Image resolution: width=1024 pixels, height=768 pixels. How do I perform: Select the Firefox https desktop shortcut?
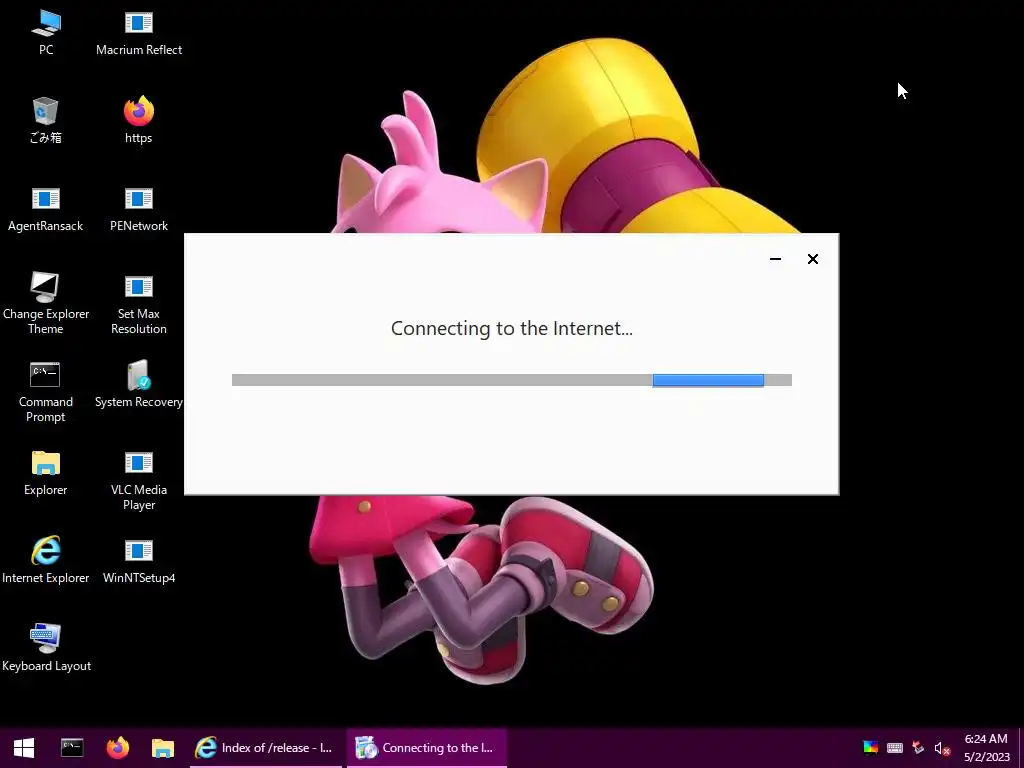click(138, 121)
